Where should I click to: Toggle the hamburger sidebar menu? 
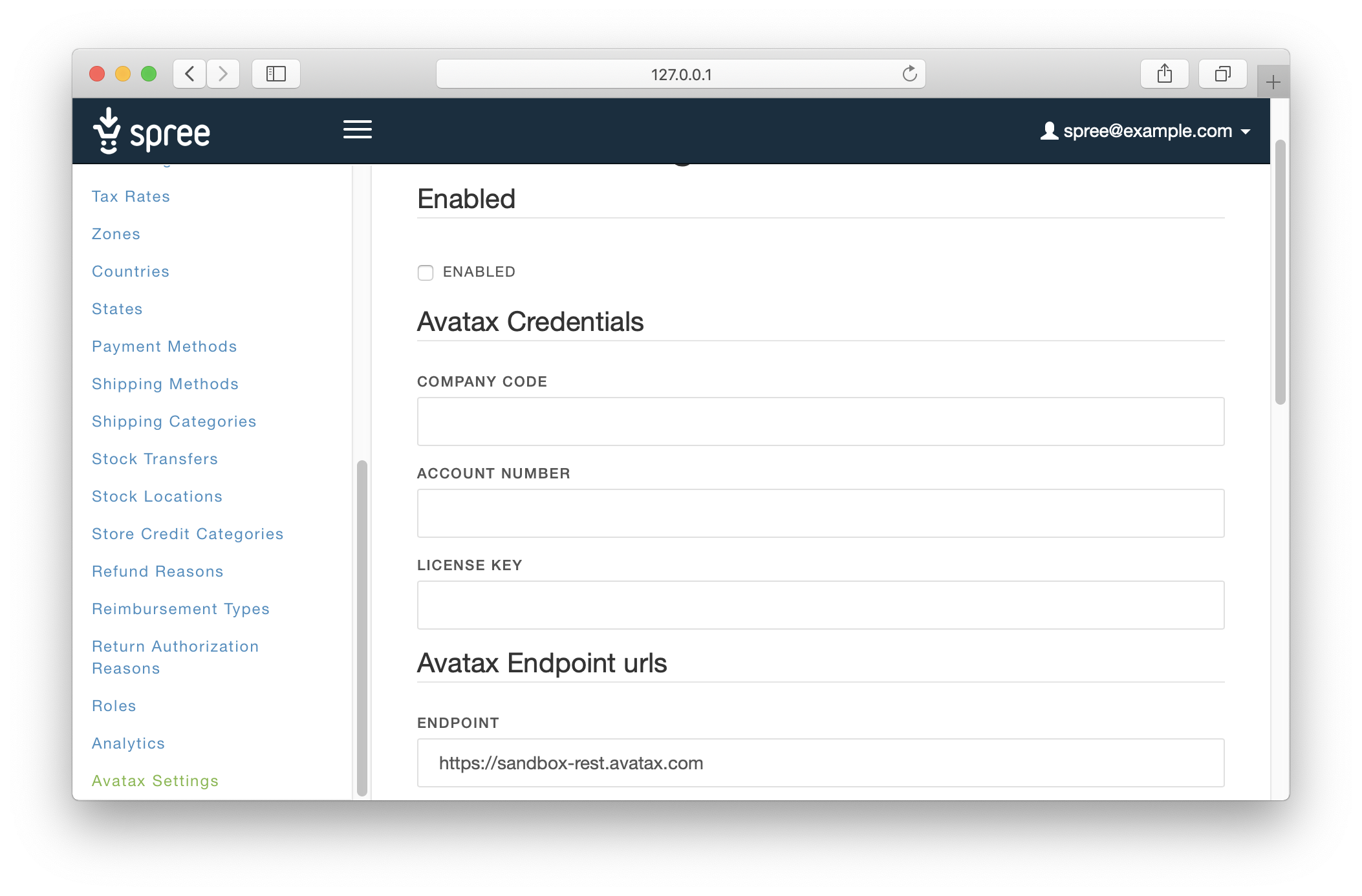click(357, 129)
